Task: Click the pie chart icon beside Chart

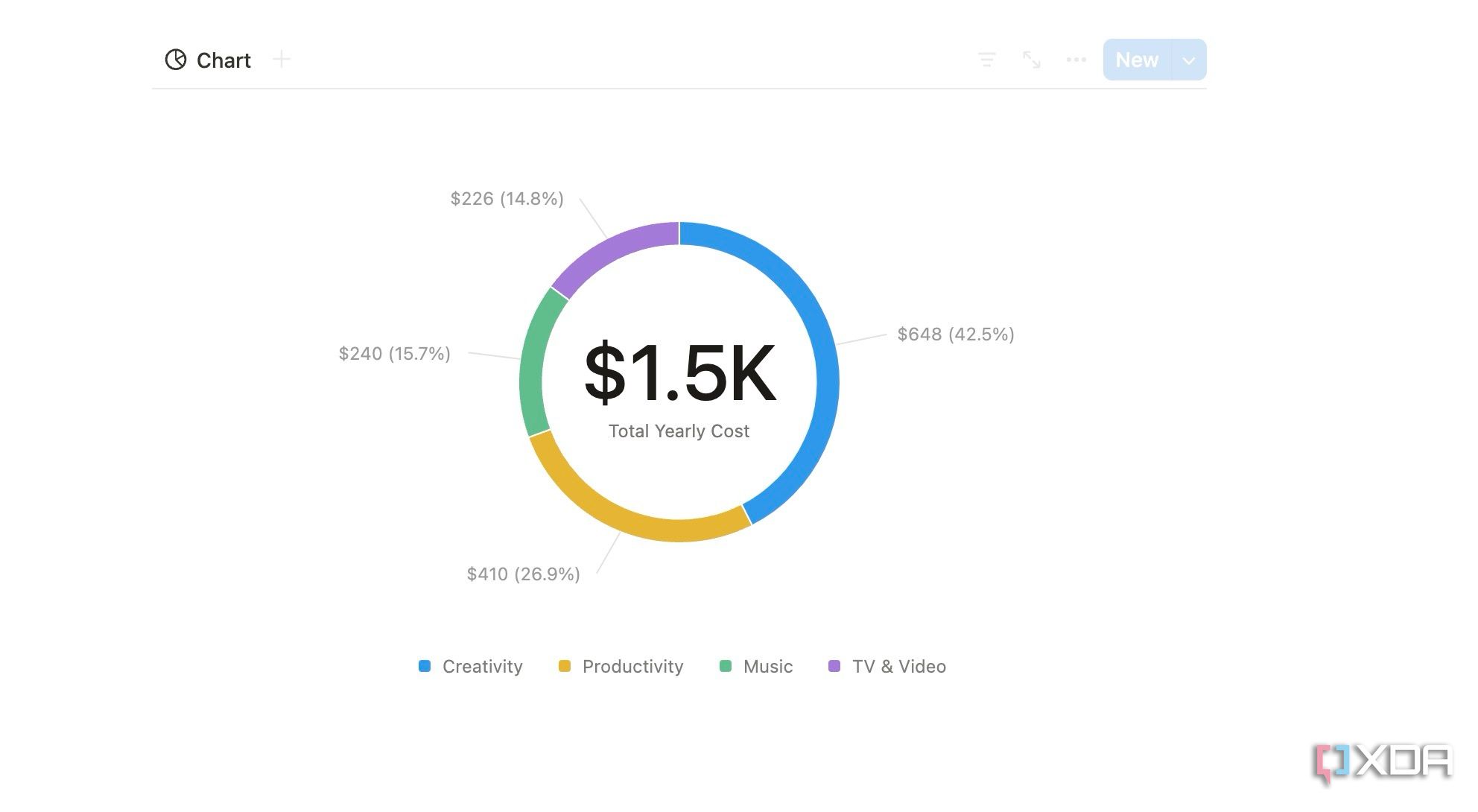Action: (176, 60)
